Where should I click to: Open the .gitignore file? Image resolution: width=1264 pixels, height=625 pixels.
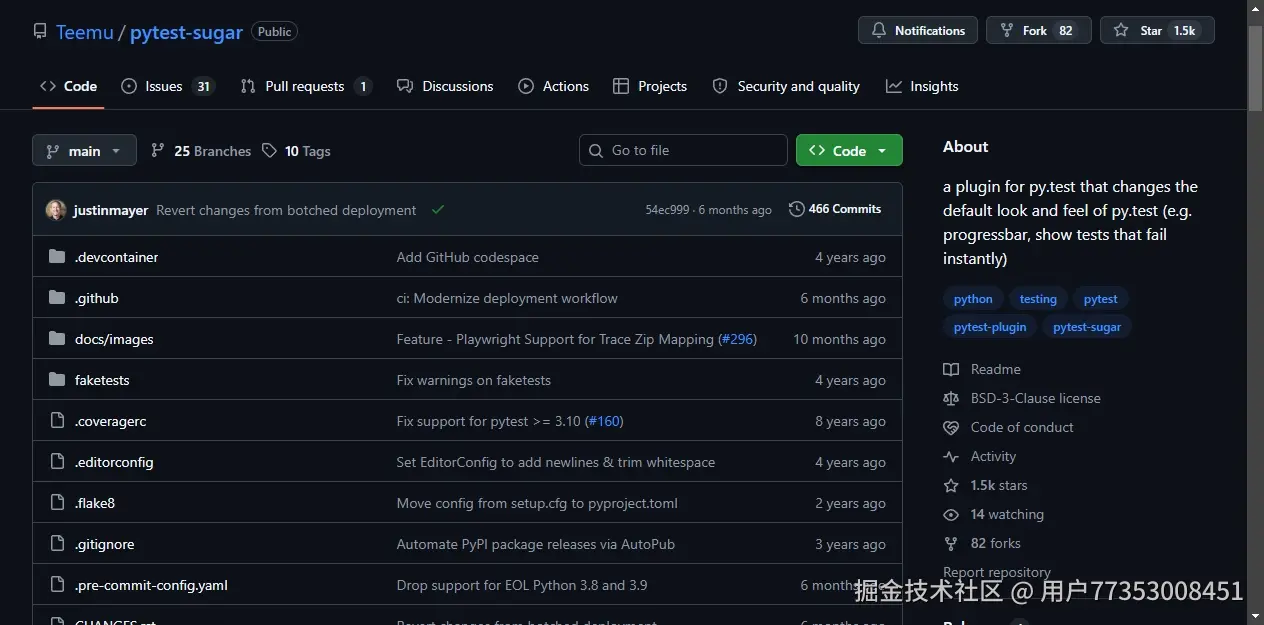(104, 544)
